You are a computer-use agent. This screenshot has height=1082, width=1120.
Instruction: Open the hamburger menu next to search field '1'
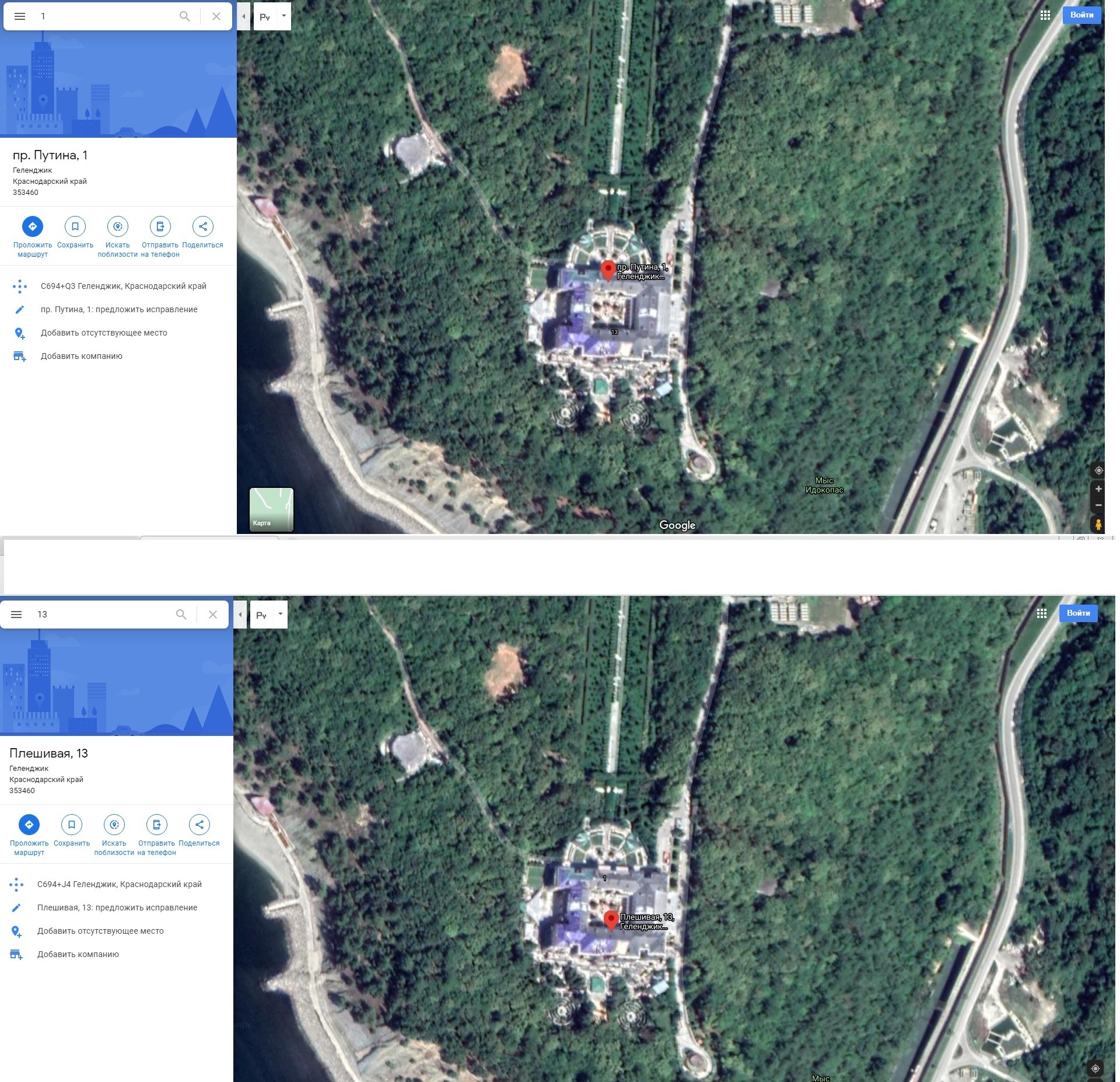(x=20, y=16)
